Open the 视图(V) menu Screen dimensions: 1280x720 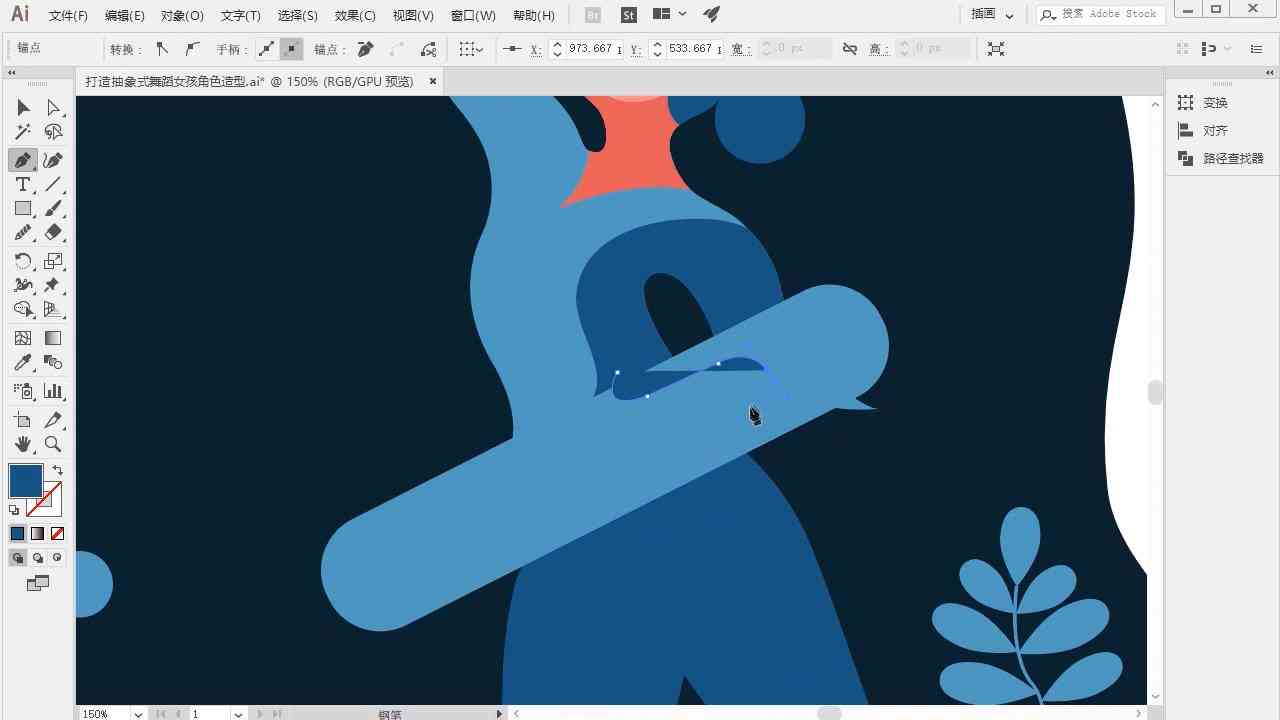point(413,15)
